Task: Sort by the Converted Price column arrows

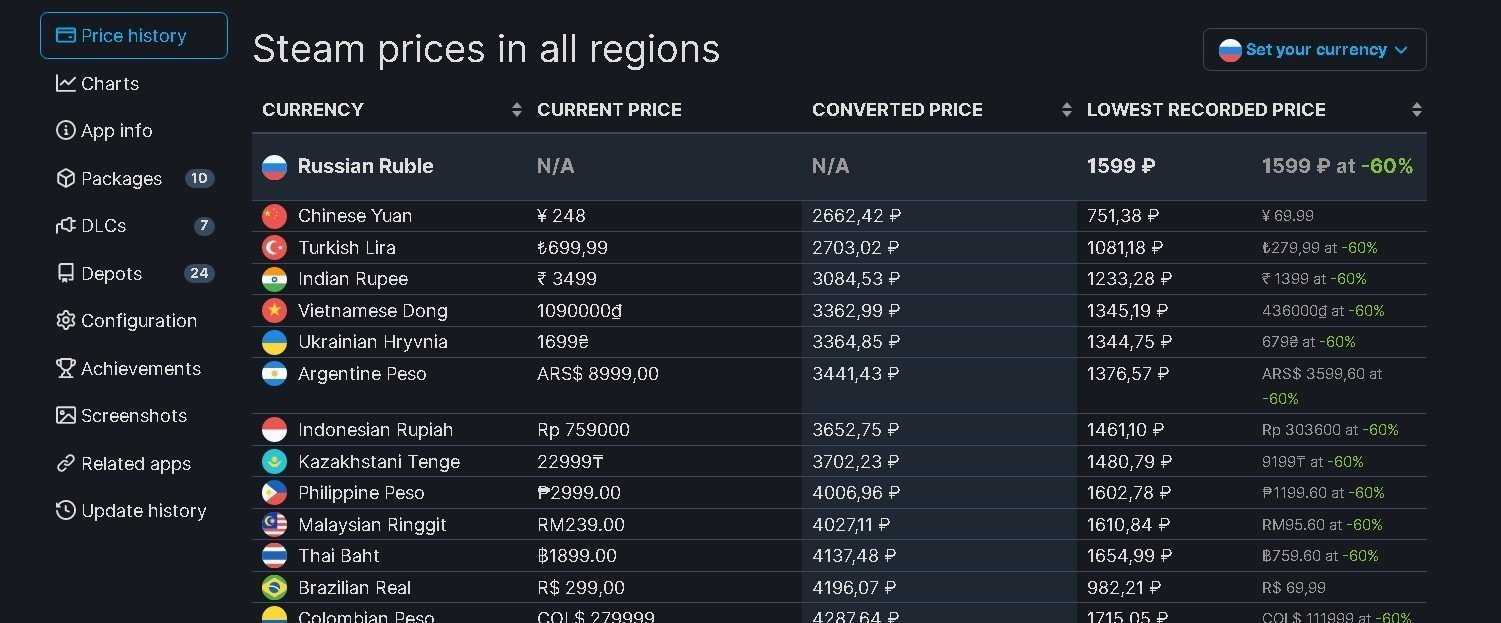Action: pyautogui.click(x=1066, y=110)
